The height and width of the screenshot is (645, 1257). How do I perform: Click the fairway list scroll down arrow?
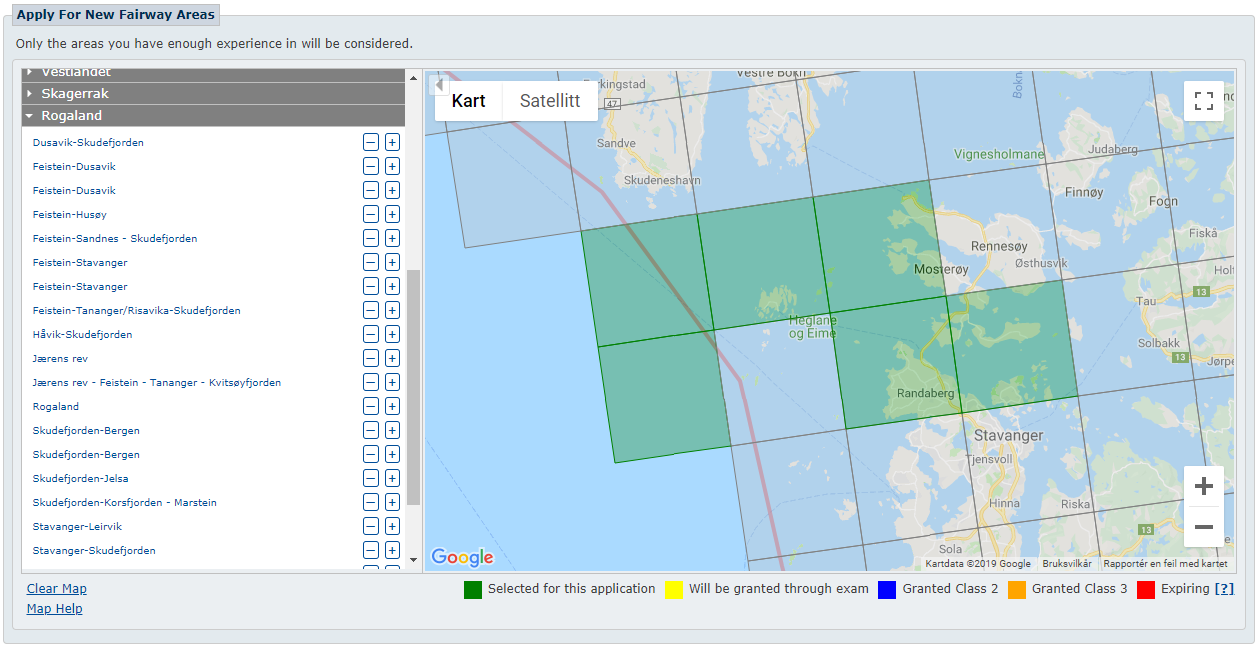coord(414,560)
